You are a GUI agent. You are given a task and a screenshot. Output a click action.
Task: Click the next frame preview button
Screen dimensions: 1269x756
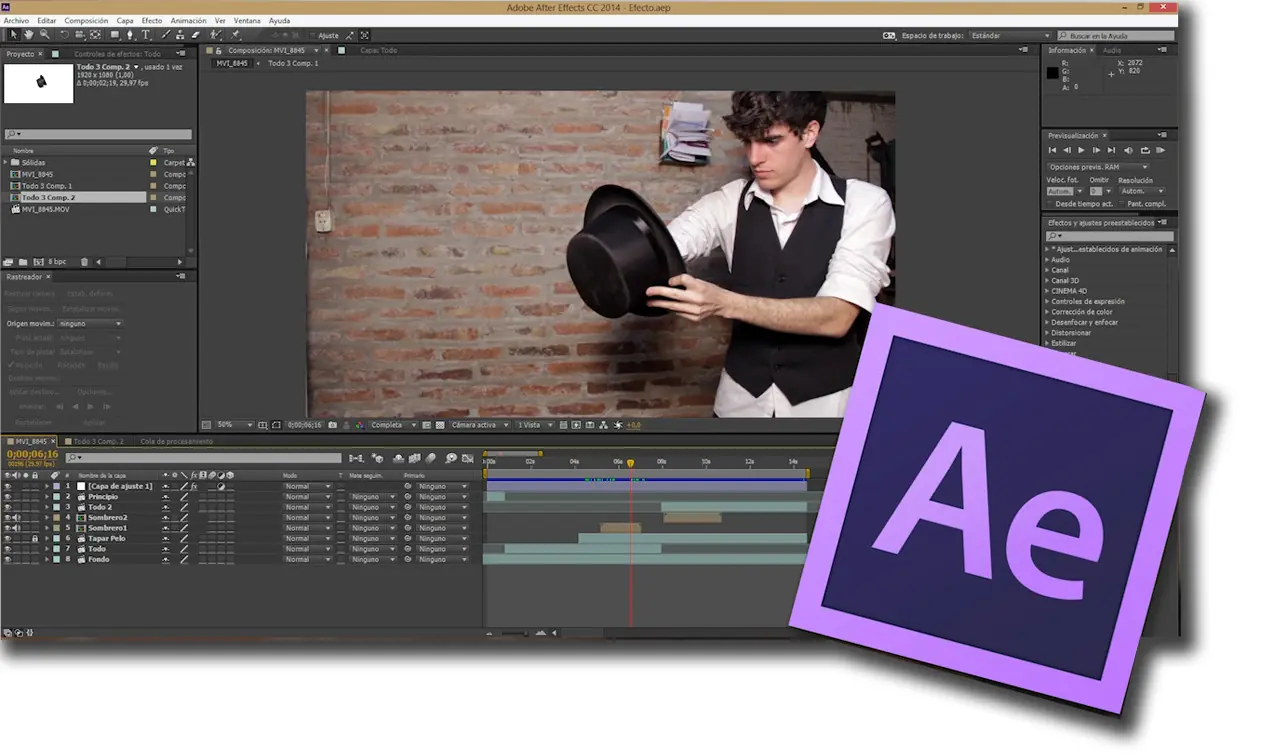pos(1096,150)
